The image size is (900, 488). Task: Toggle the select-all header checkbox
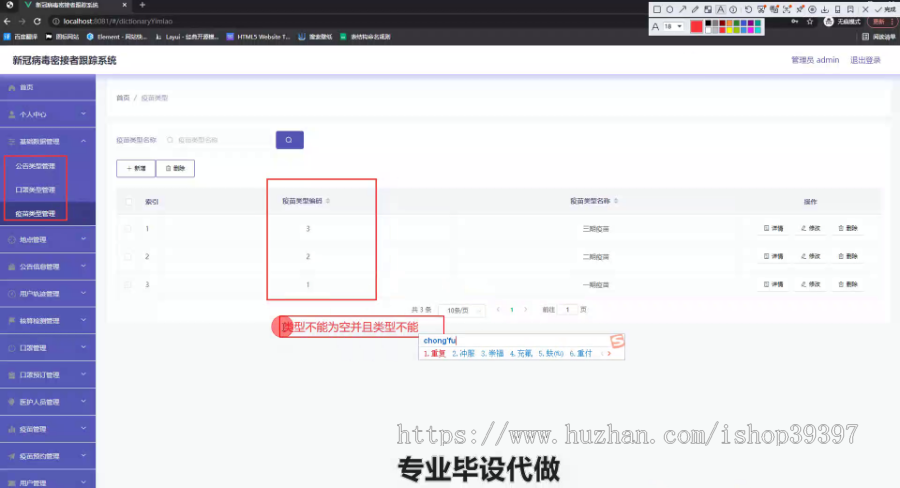click(128, 202)
